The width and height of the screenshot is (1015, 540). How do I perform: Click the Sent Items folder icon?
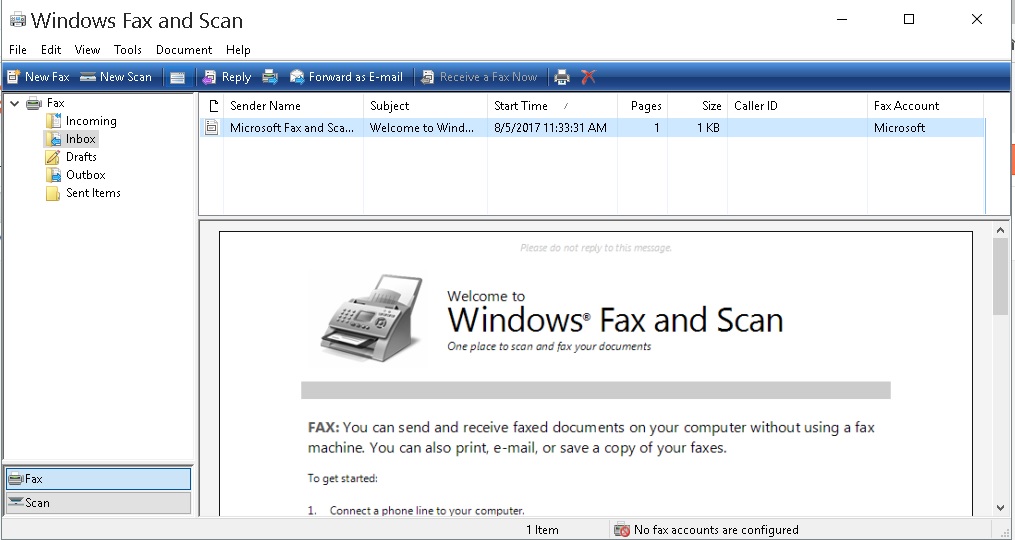[x=53, y=194]
